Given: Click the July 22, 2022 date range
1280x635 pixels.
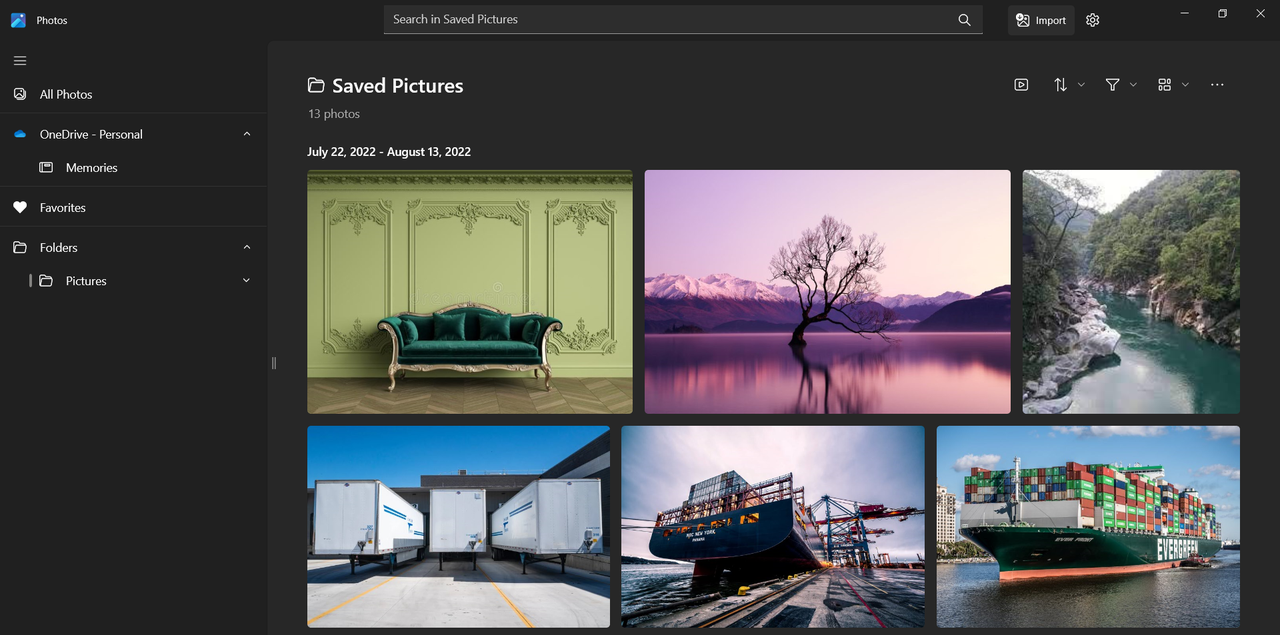Looking at the screenshot, I should coord(389,152).
